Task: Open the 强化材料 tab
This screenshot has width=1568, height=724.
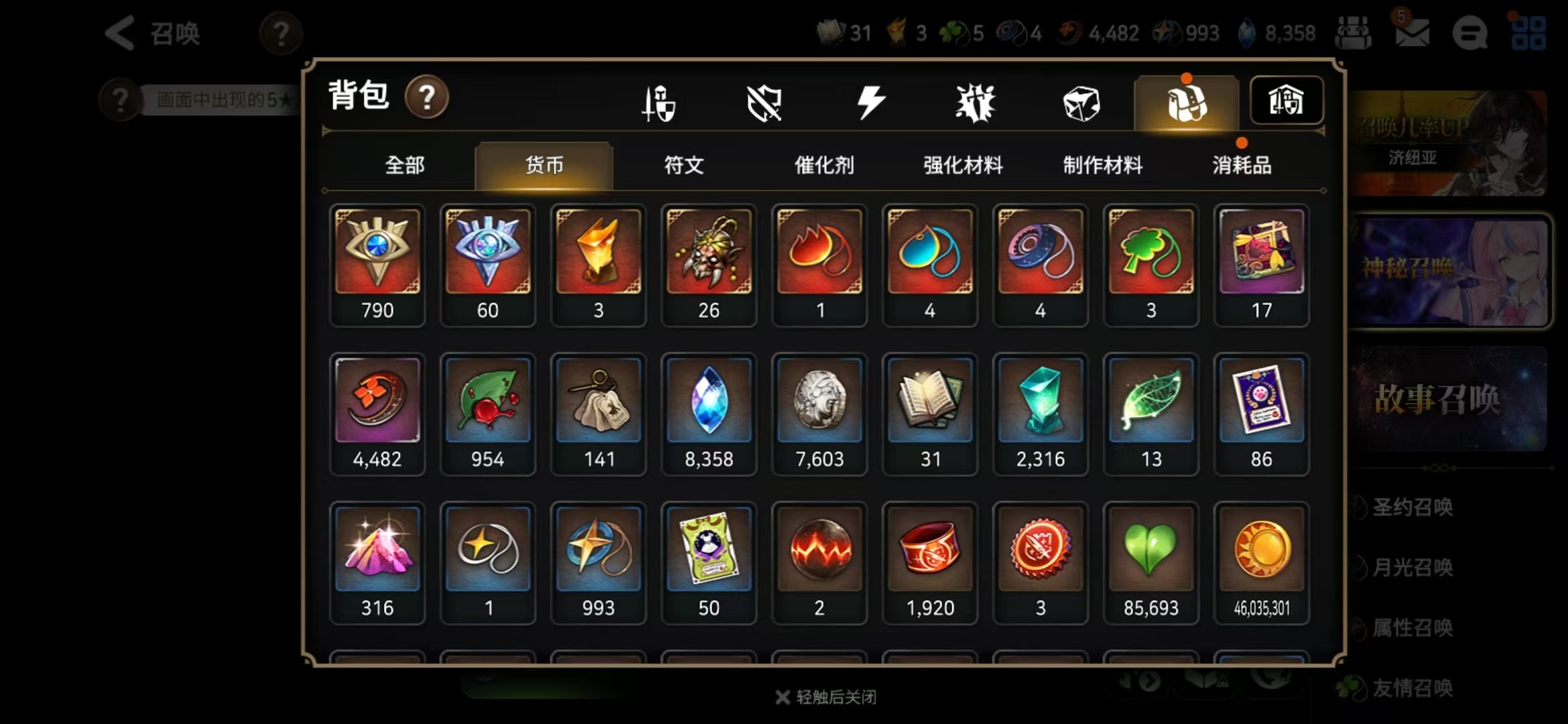Action: [963, 165]
